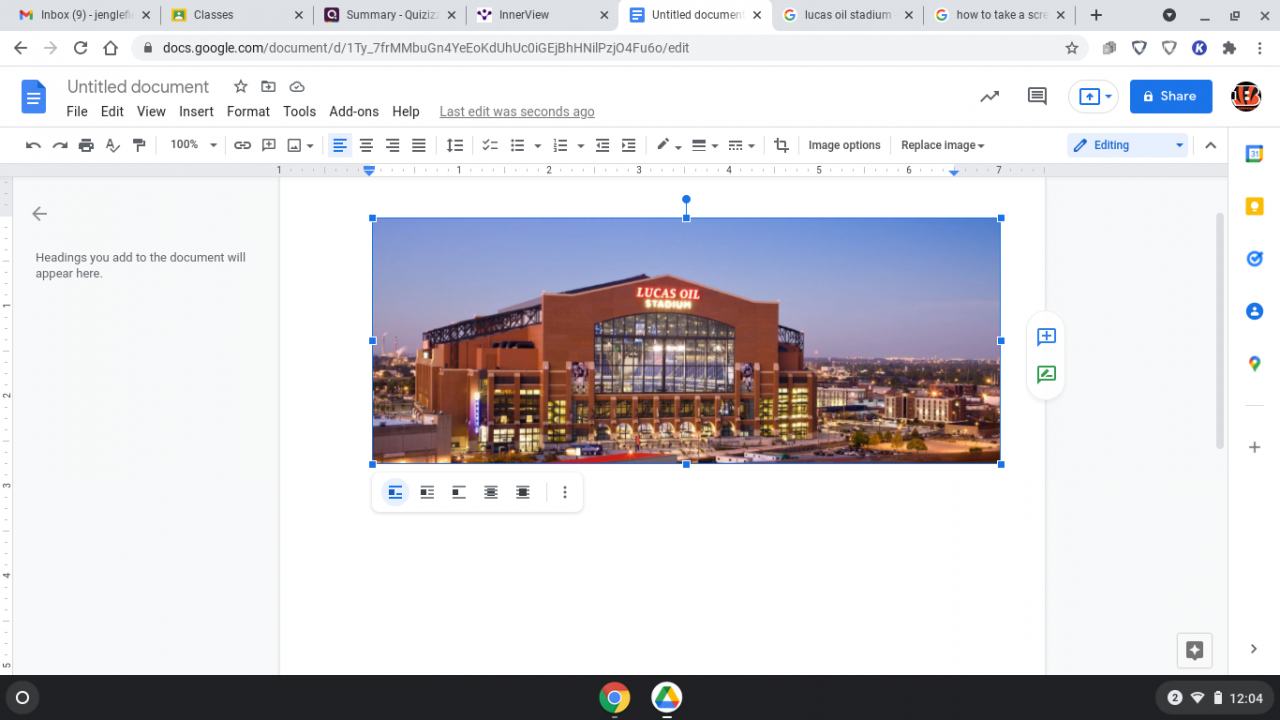Click the blue Share button

click(1170, 96)
